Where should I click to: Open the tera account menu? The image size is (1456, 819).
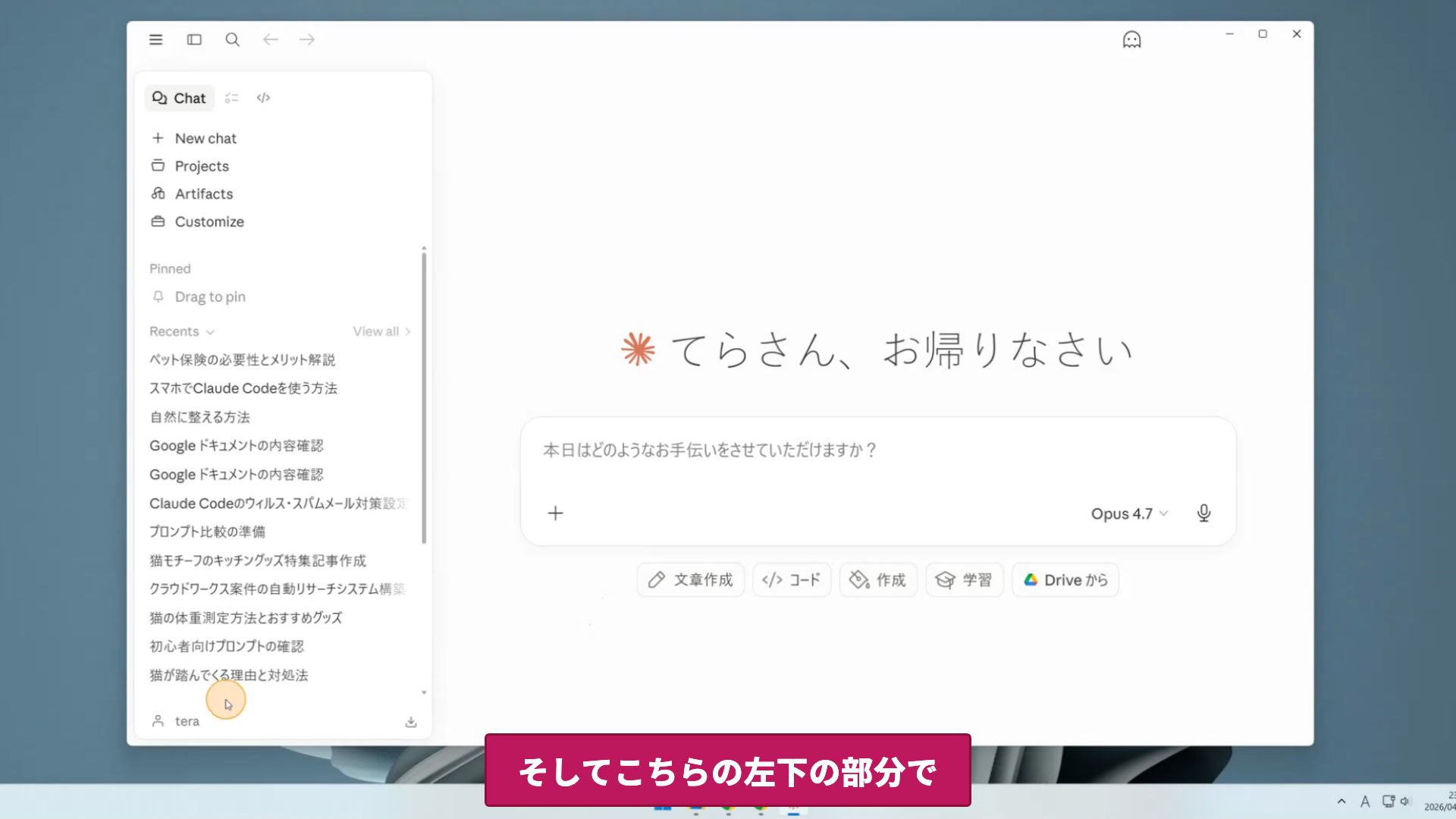coord(176,721)
